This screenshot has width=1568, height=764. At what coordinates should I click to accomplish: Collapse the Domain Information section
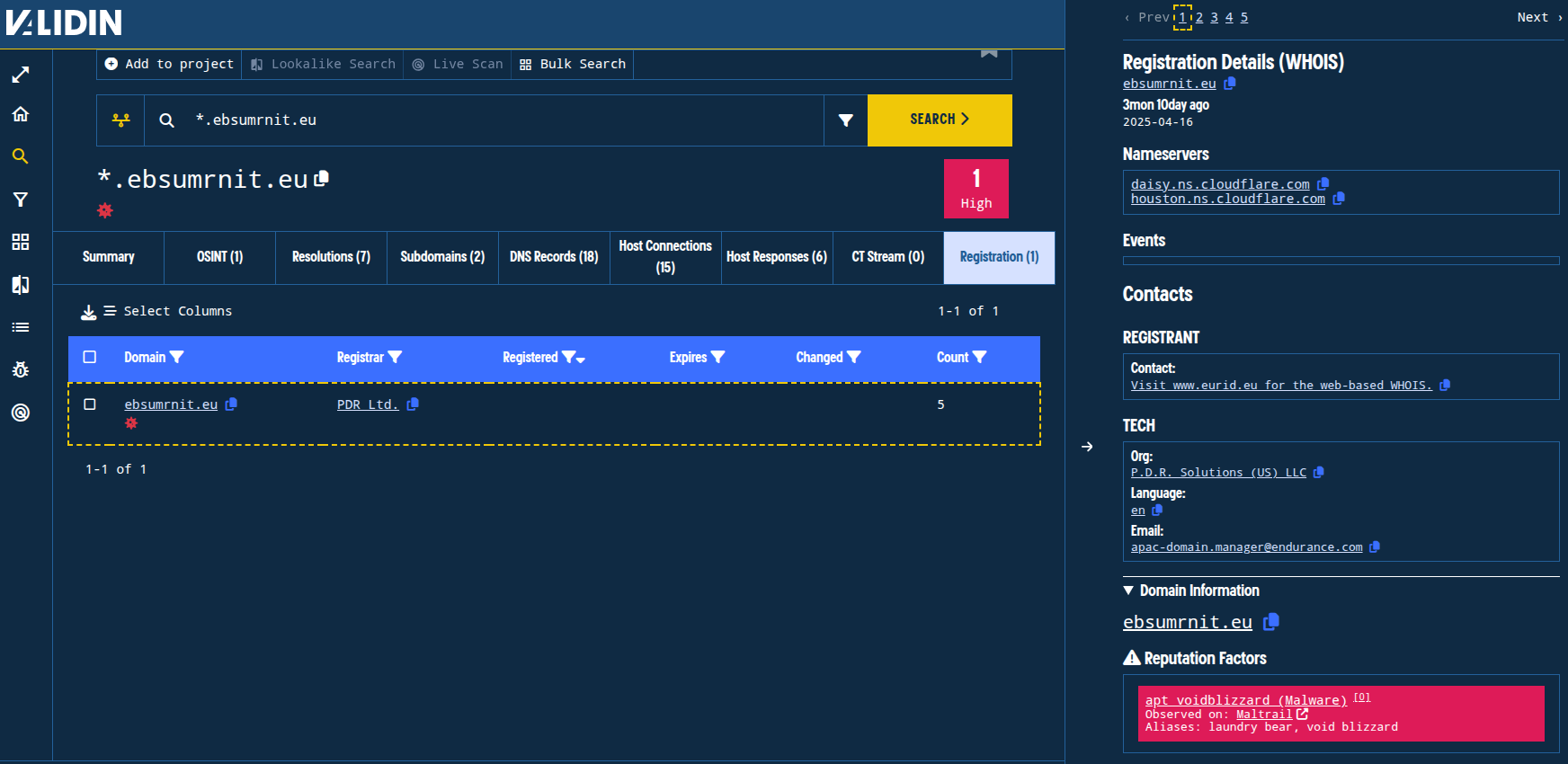[1191, 591]
